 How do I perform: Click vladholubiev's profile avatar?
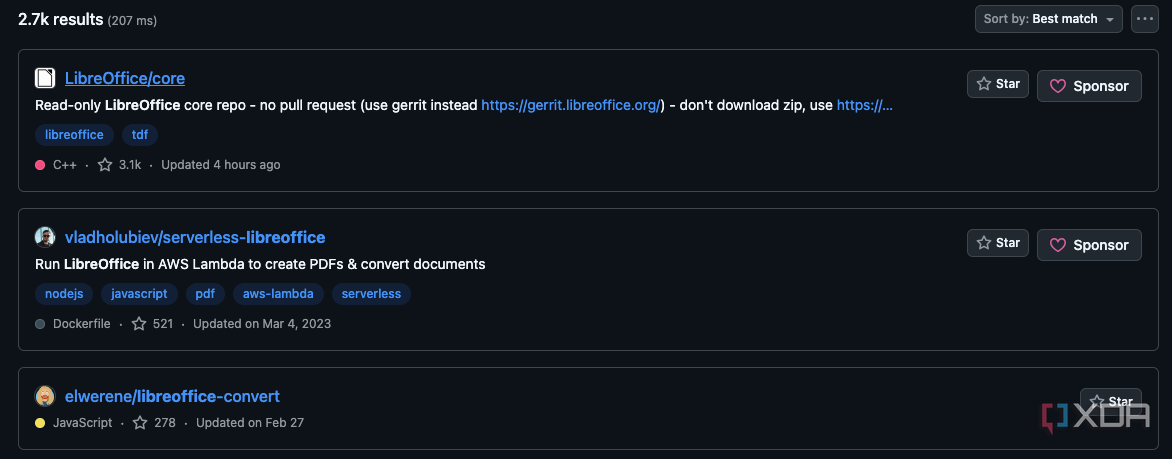point(45,237)
